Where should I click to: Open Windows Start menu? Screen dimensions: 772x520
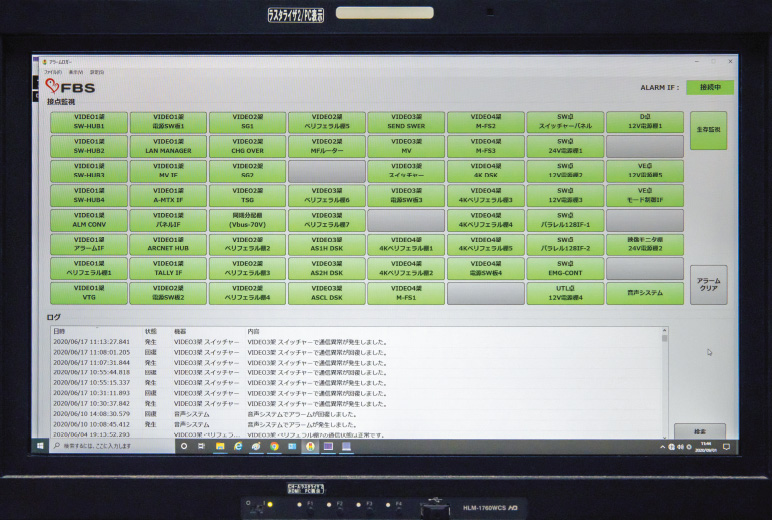(40, 446)
